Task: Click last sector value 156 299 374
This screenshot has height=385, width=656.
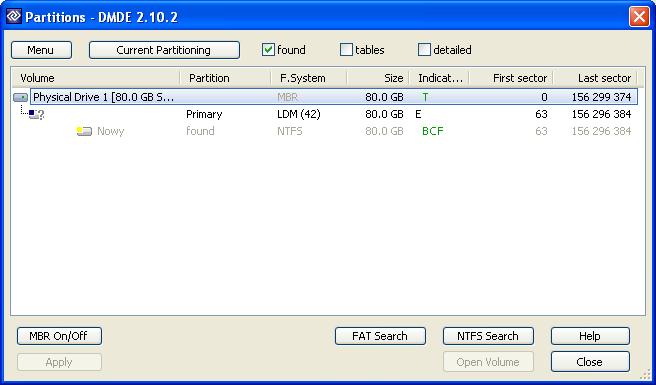Action: [x=601, y=97]
